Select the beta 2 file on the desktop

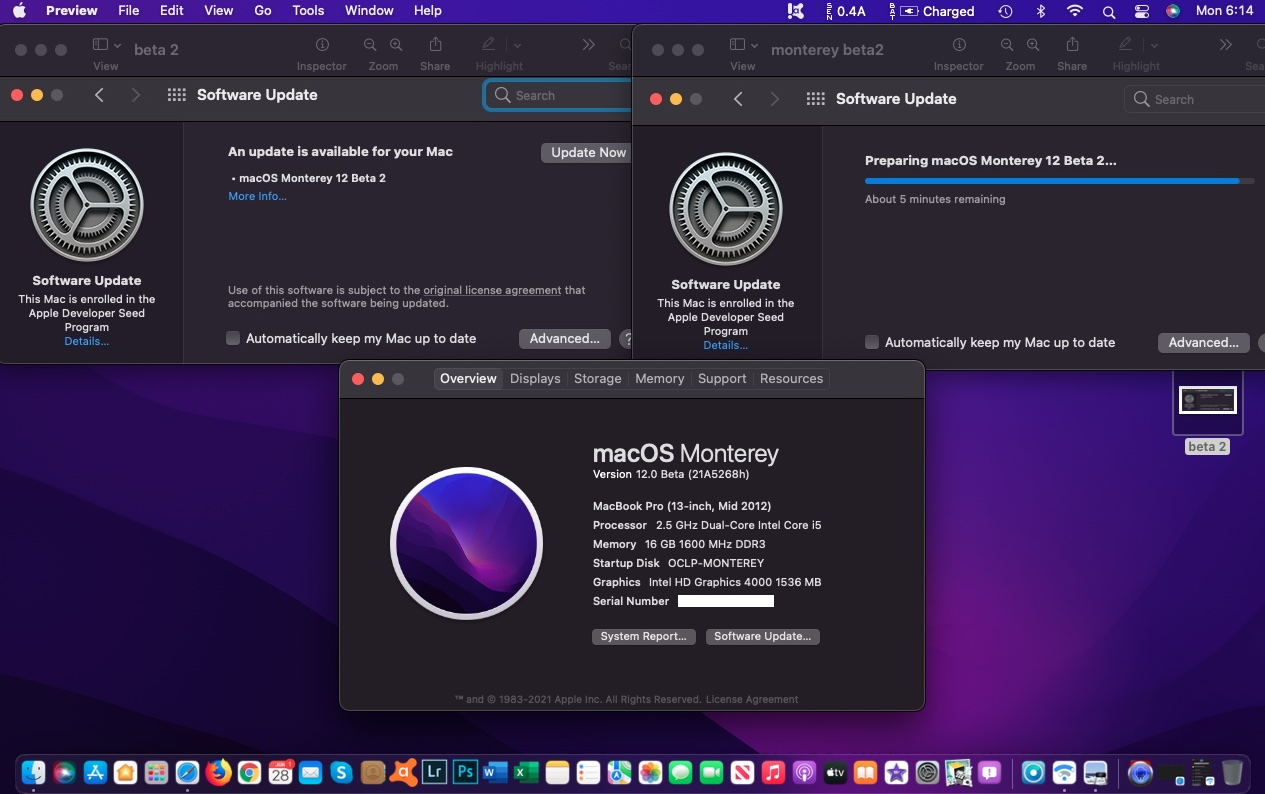[1207, 411]
